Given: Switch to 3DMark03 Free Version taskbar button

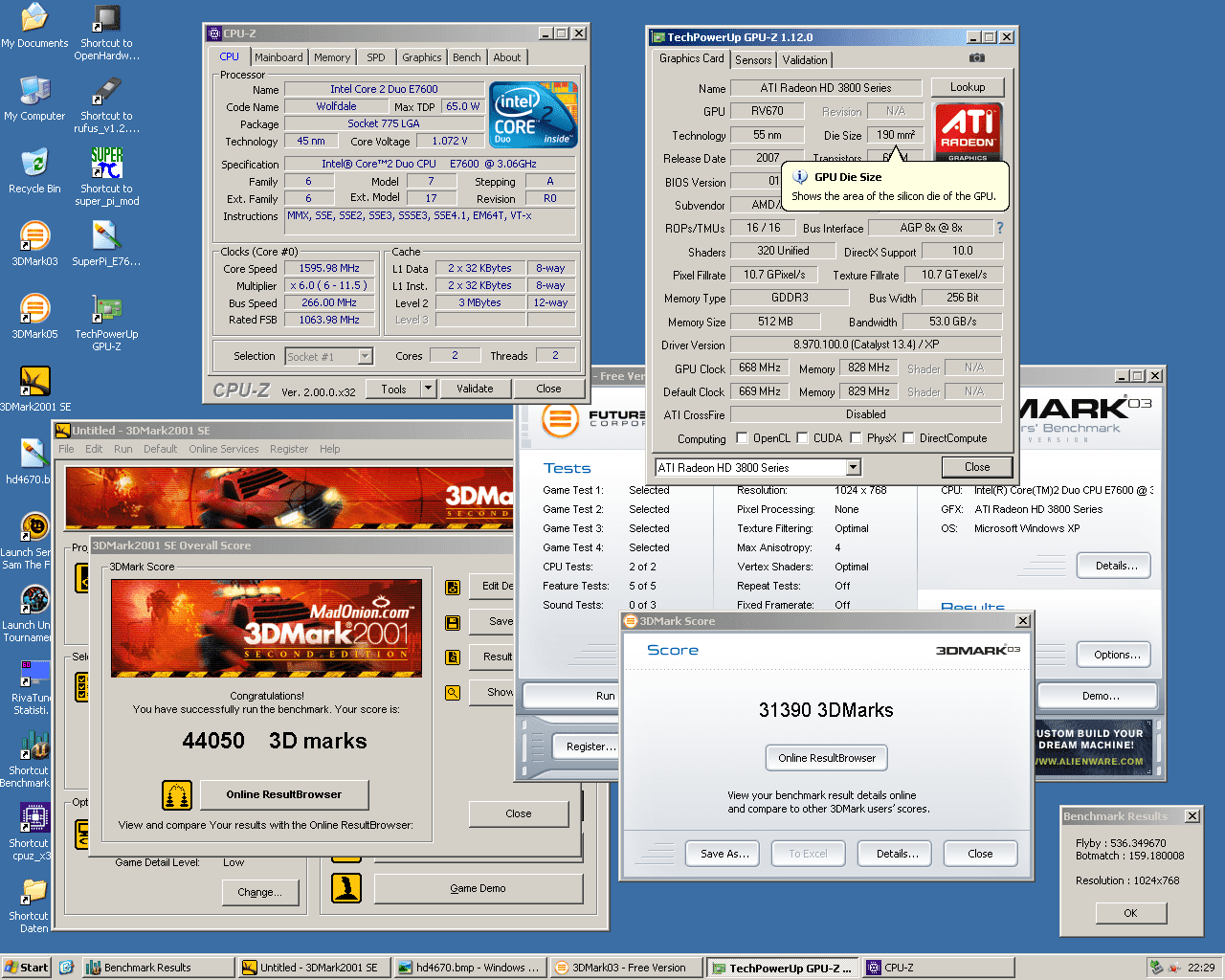Looking at the screenshot, I should click(x=626, y=968).
